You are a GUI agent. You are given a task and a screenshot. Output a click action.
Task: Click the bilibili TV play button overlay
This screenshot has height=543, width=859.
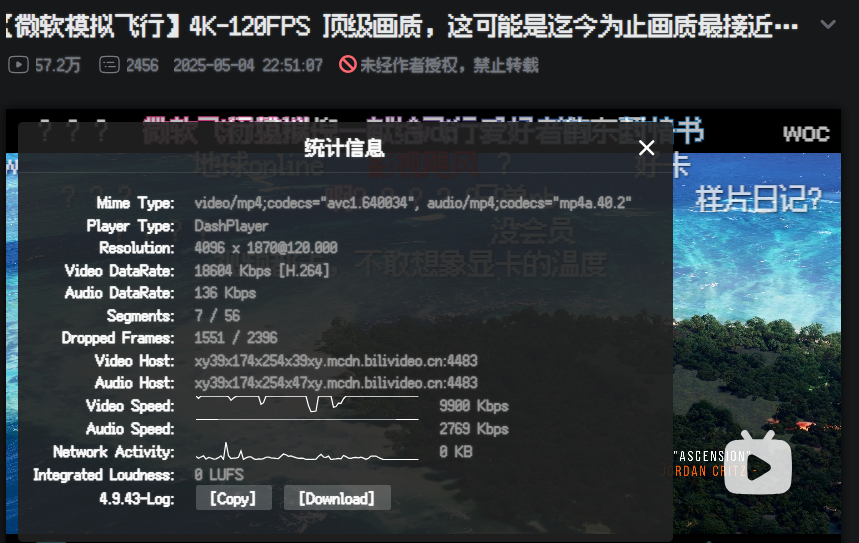click(x=757, y=463)
